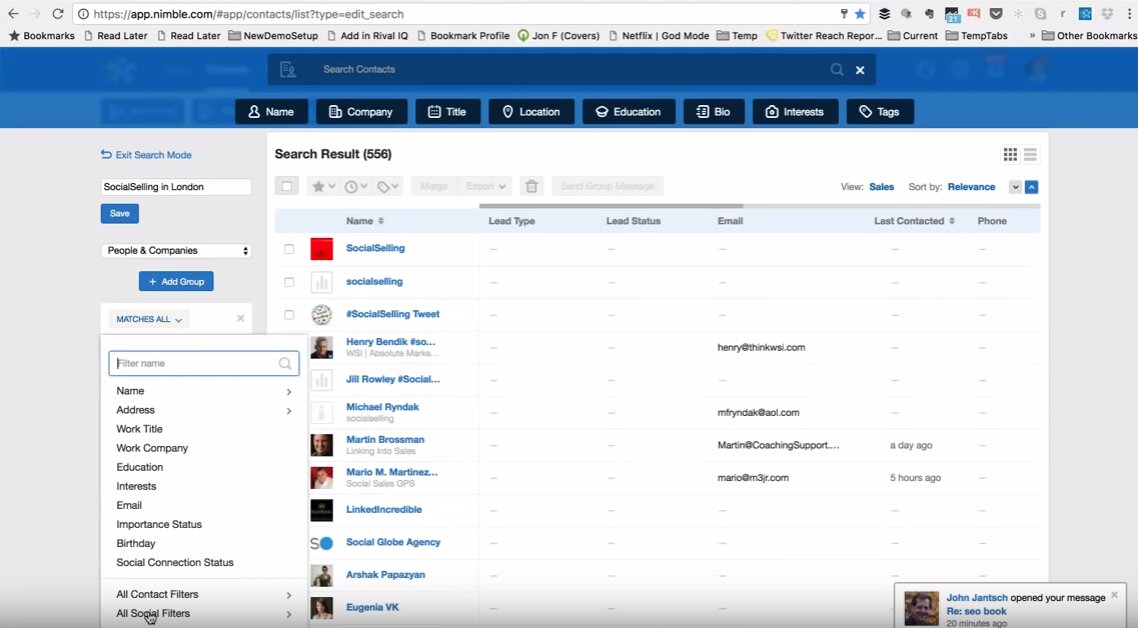Open the clock reminder toolbar icon
1138x628 pixels.
(x=355, y=186)
